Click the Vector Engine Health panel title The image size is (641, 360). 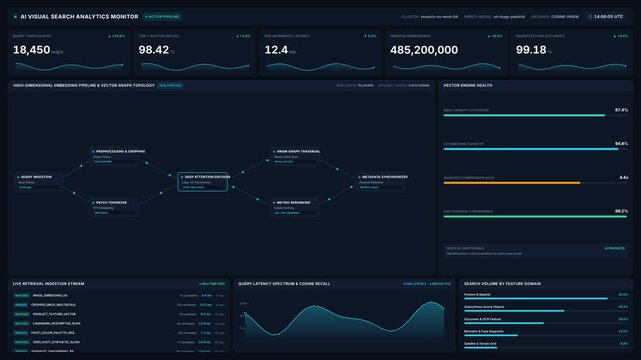(468, 85)
